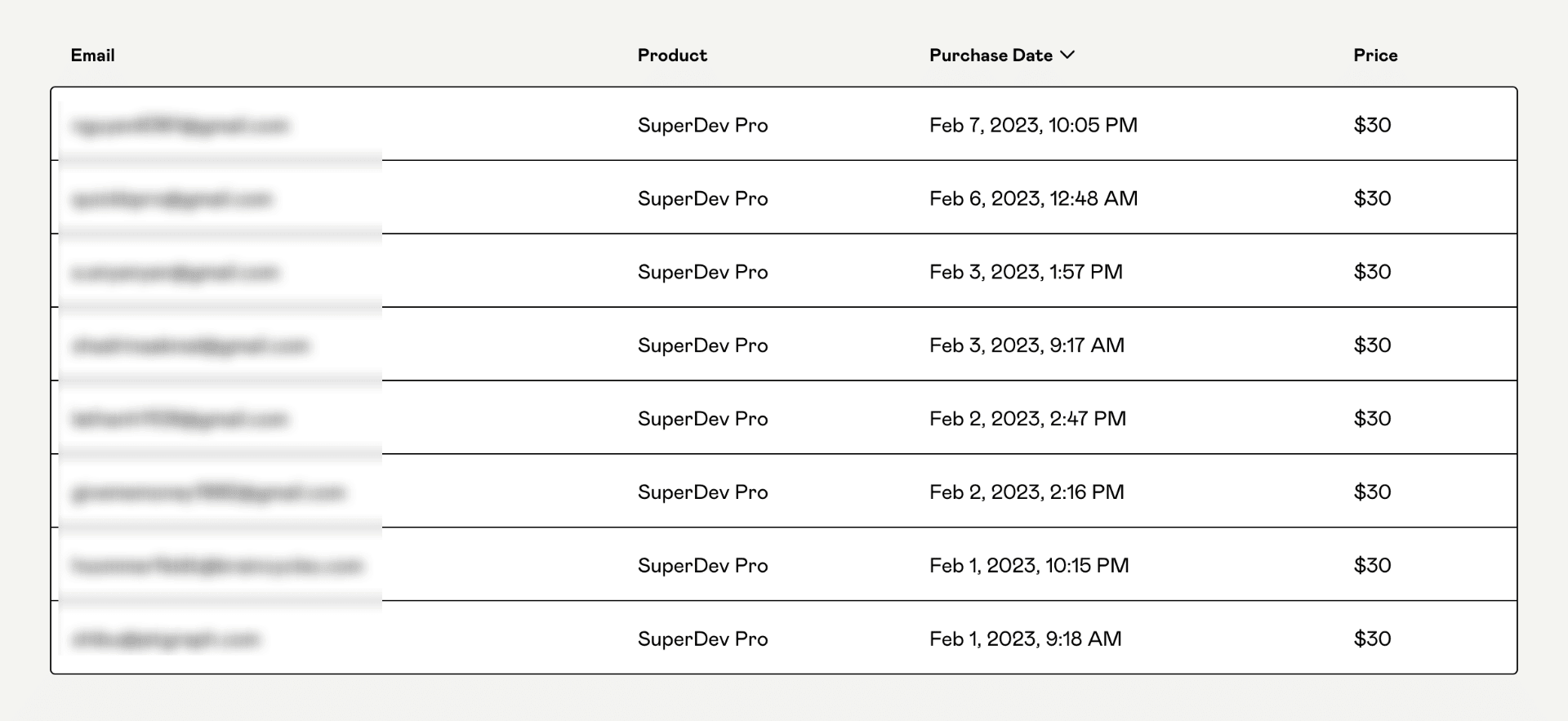Click the Feb 7, 2023, 10:05 PM entry
Image resolution: width=1568 pixels, height=721 pixels.
point(1033,125)
